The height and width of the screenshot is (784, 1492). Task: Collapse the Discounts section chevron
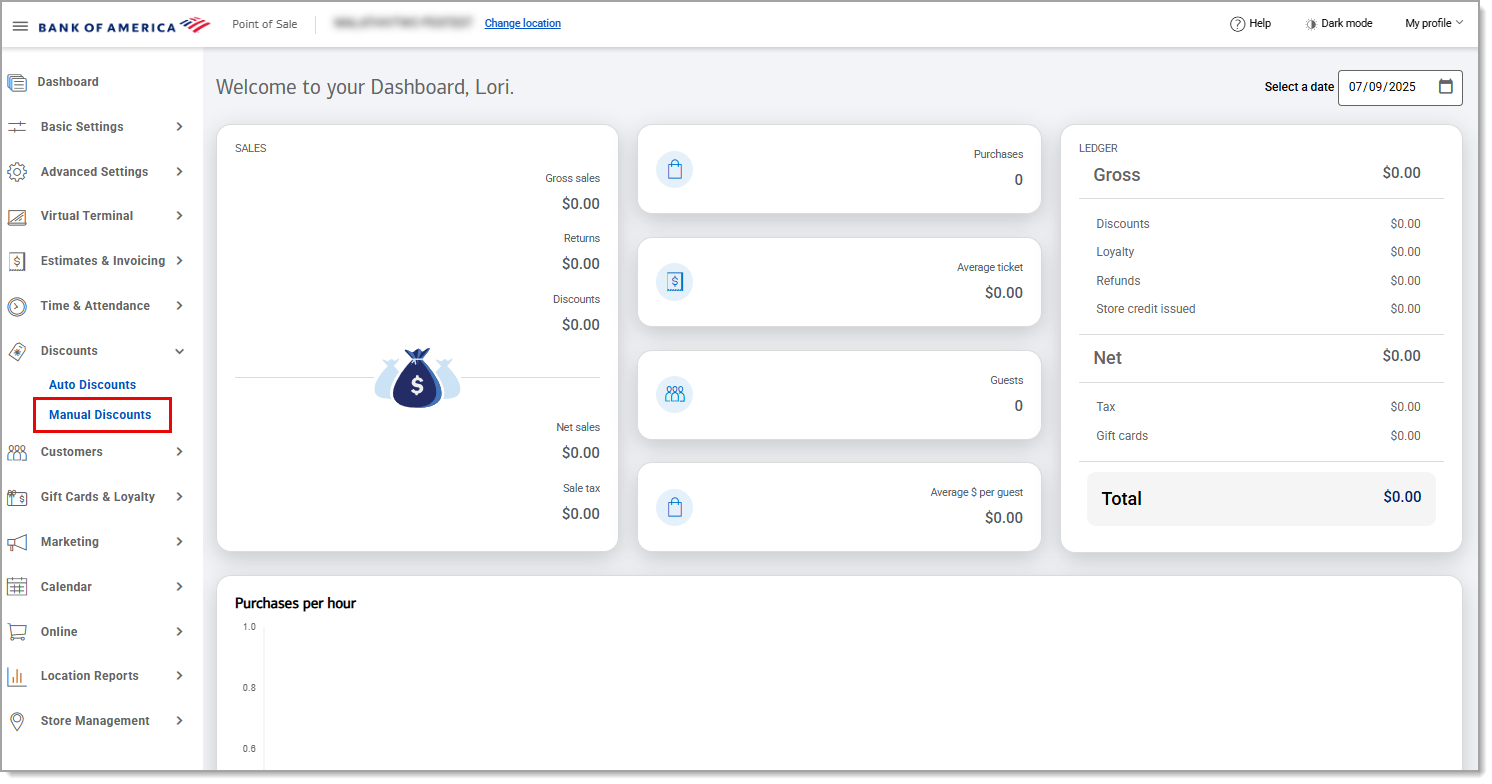click(x=179, y=351)
